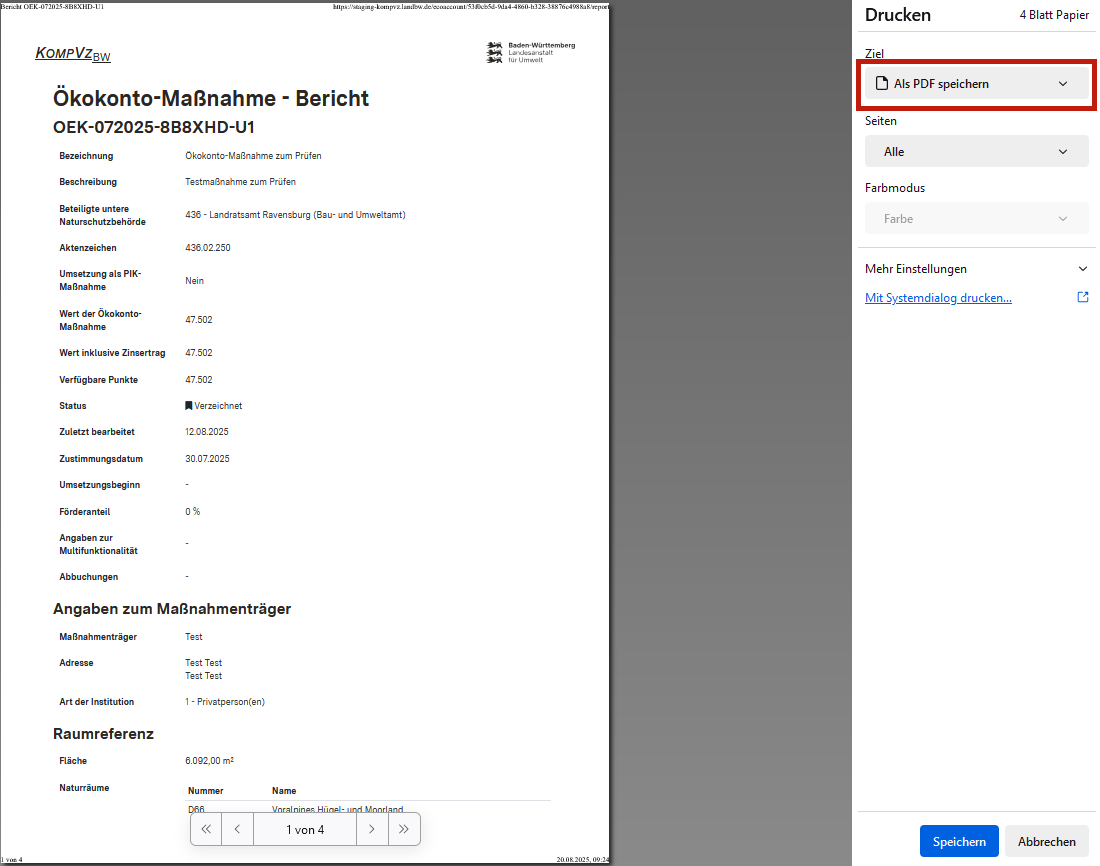
Task: Open the Seiten dropdown showing Alle
Action: (x=975, y=150)
